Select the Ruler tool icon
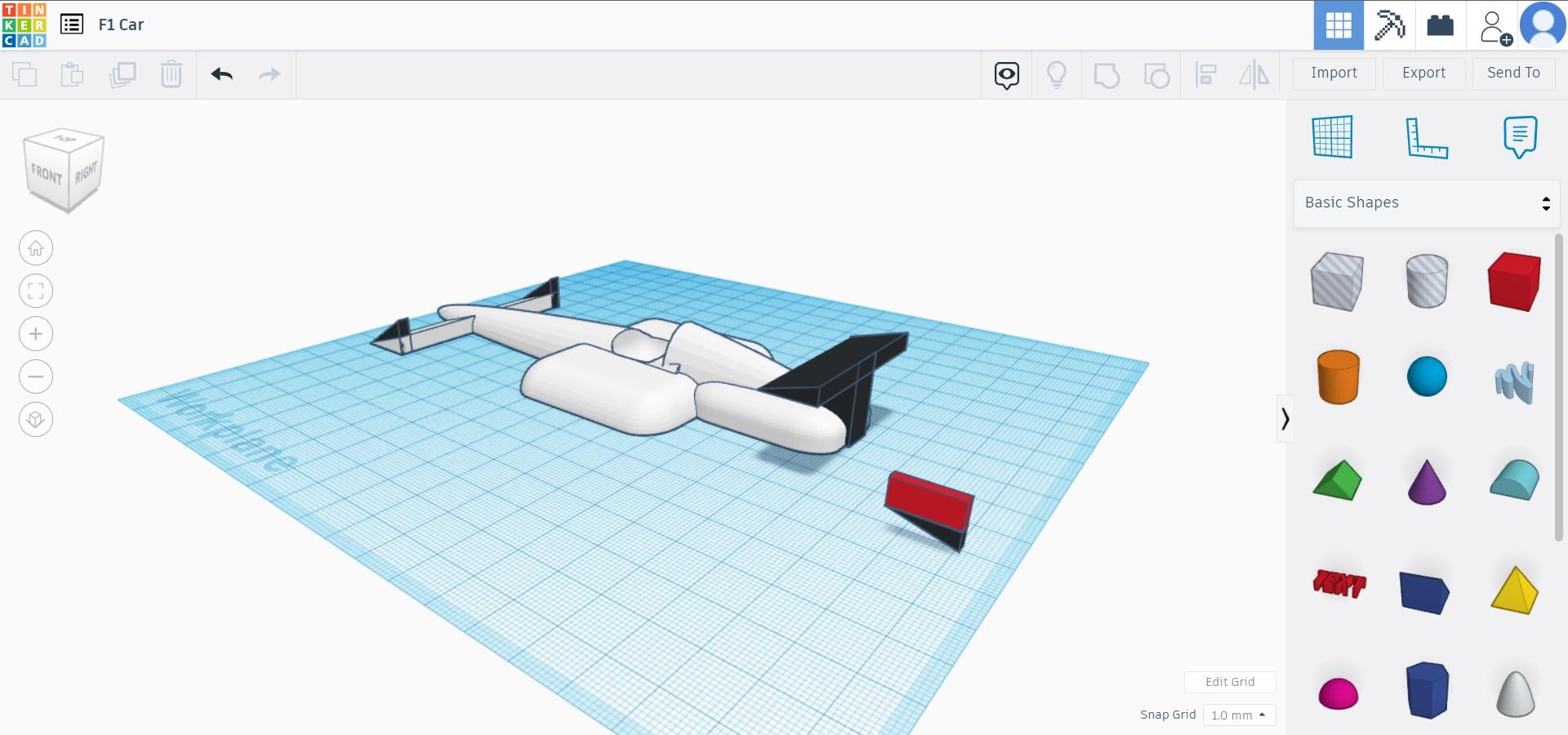This screenshot has height=735, width=1568. (1427, 137)
